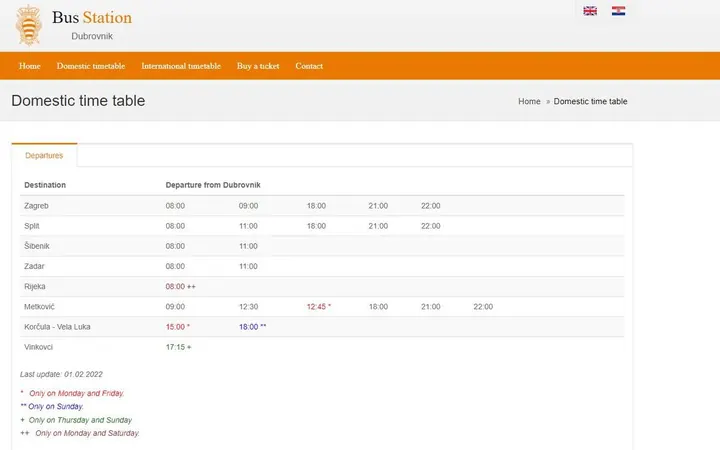The width and height of the screenshot is (720, 450).
Task: Click Metković's red 12:45 * departure
Action: pyautogui.click(x=319, y=307)
